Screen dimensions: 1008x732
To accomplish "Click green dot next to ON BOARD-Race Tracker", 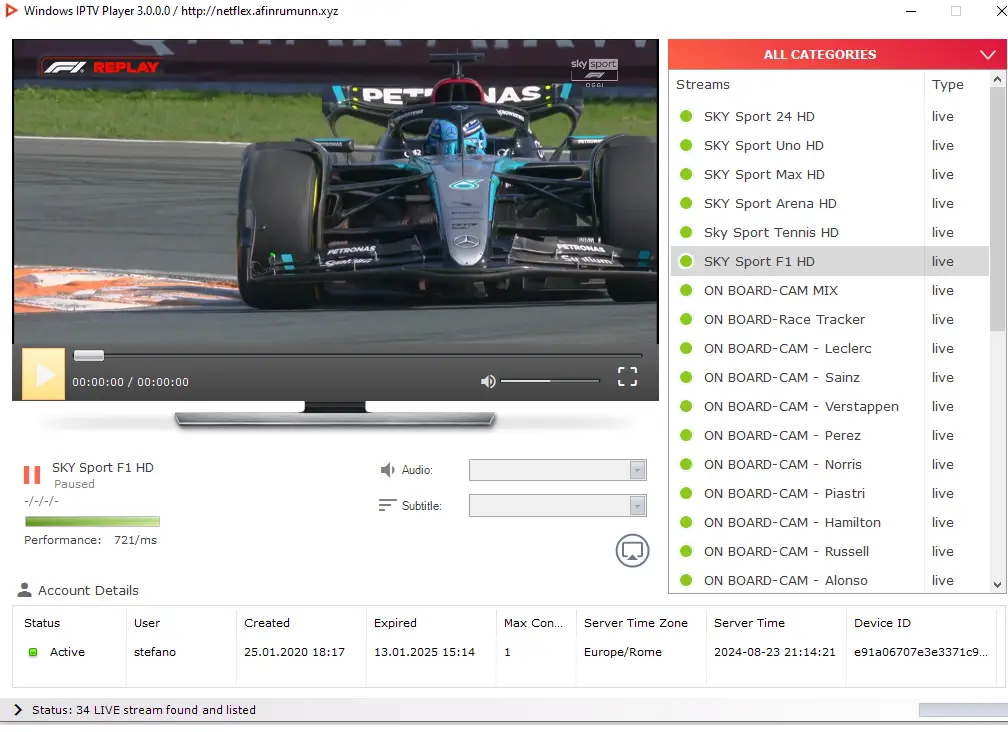I will (686, 319).
